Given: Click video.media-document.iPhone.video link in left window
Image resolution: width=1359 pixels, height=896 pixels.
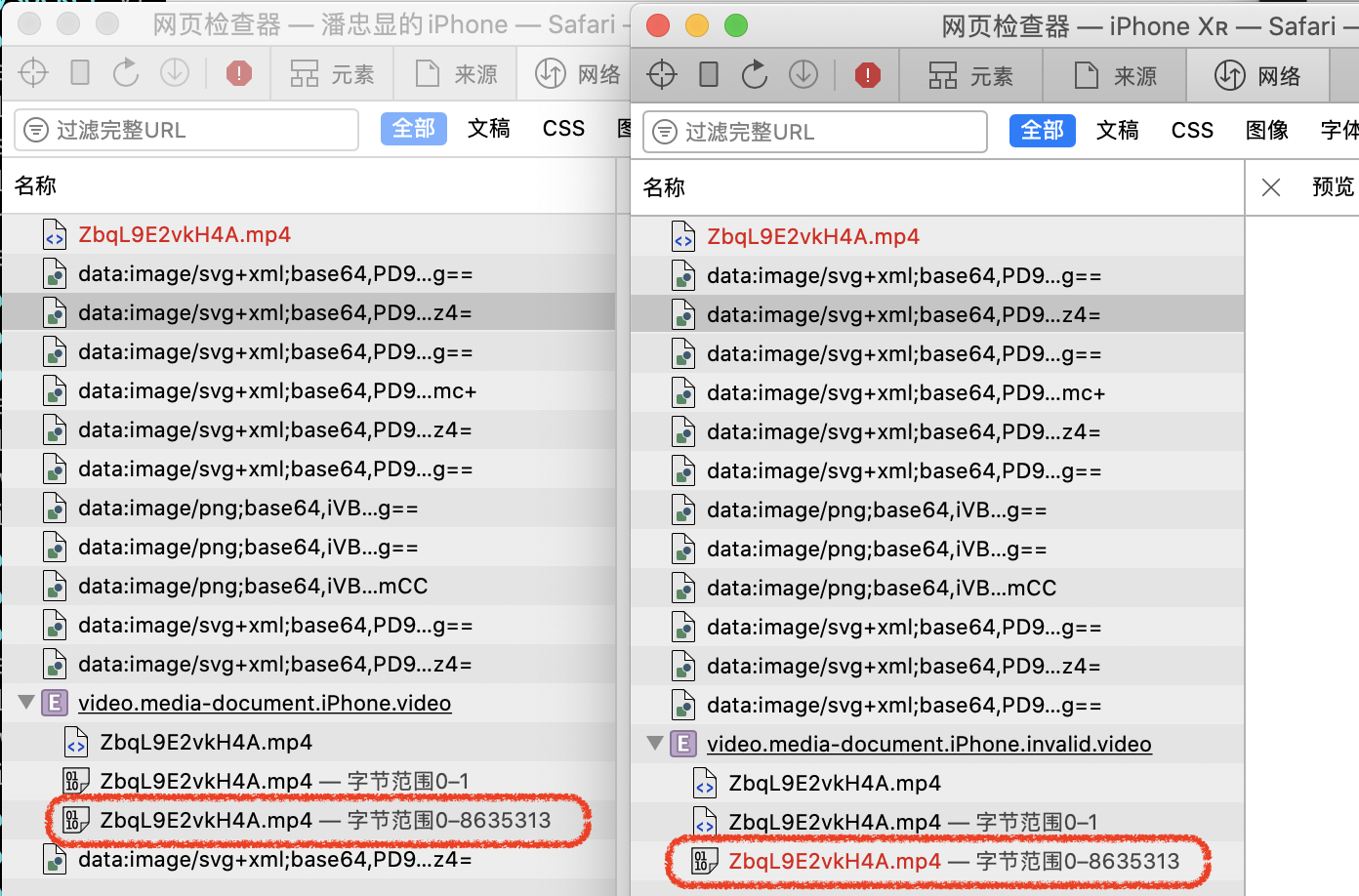Looking at the screenshot, I should click(265, 703).
